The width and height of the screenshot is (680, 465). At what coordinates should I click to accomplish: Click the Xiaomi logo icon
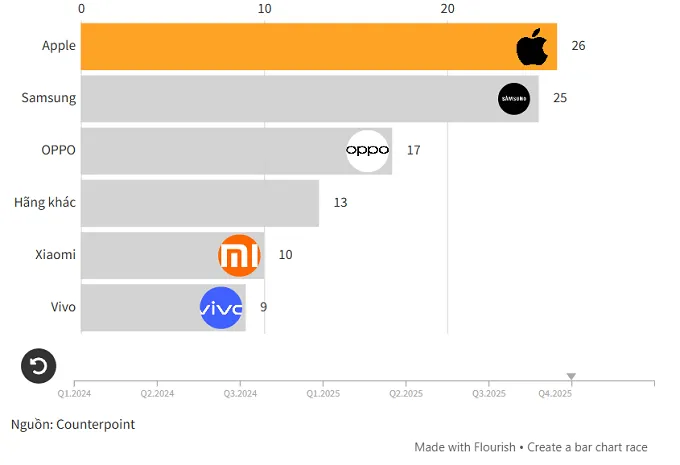point(239,255)
